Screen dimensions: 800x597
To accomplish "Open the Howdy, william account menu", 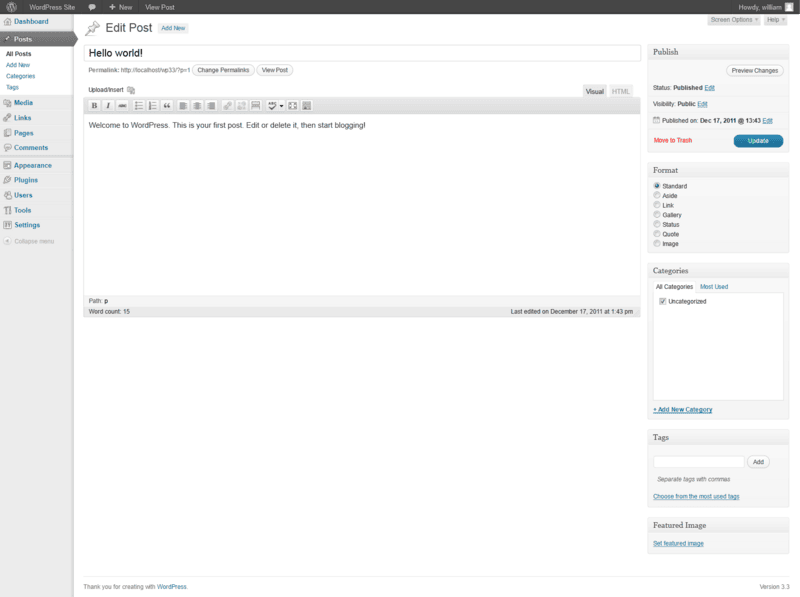I will 765,7.
